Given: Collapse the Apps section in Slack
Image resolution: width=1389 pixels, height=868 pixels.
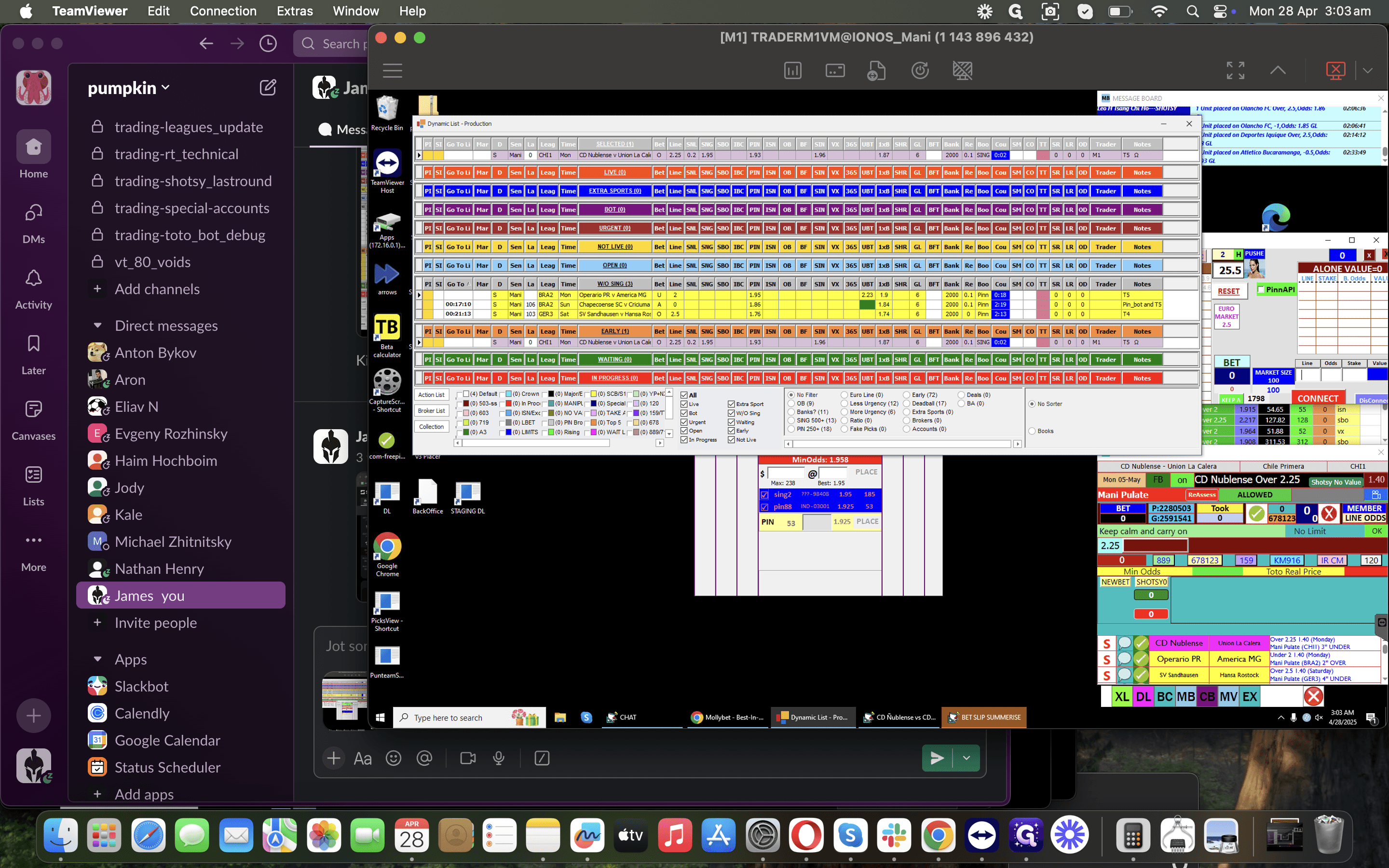Looking at the screenshot, I should coord(97,659).
